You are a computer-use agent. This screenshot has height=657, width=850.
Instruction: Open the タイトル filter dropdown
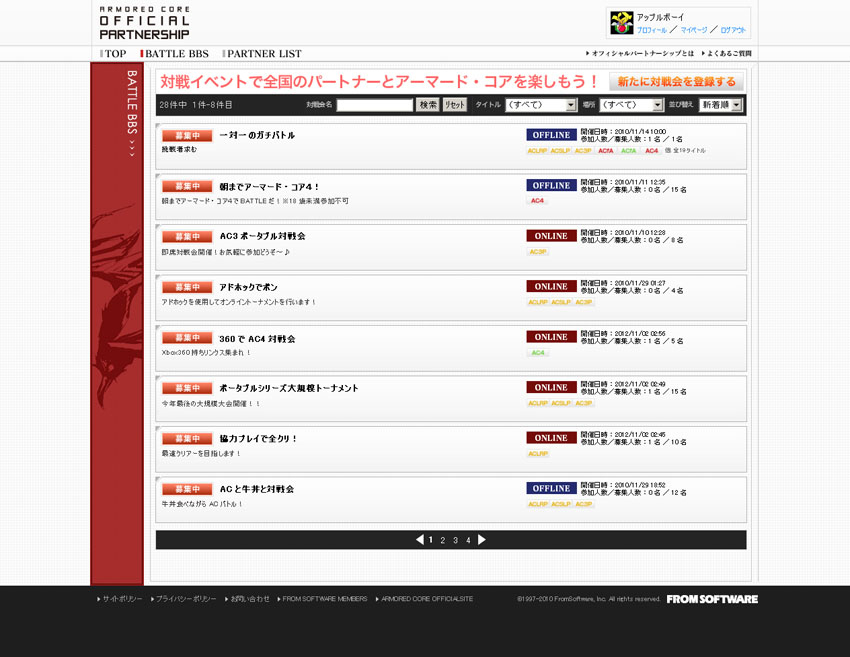tap(541, 105)
